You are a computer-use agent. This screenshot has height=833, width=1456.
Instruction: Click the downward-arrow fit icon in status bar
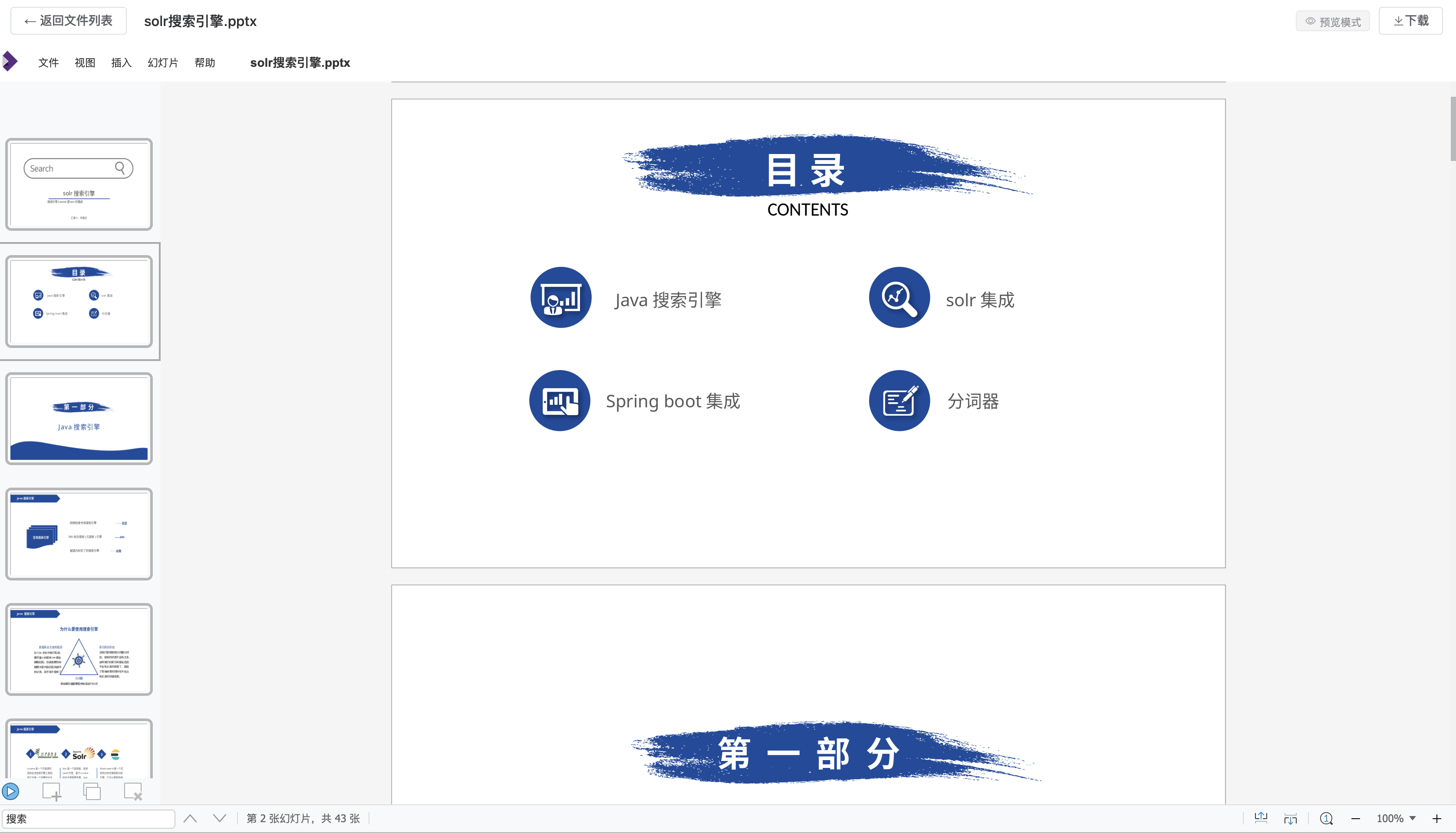click(x=1290, y=818)
